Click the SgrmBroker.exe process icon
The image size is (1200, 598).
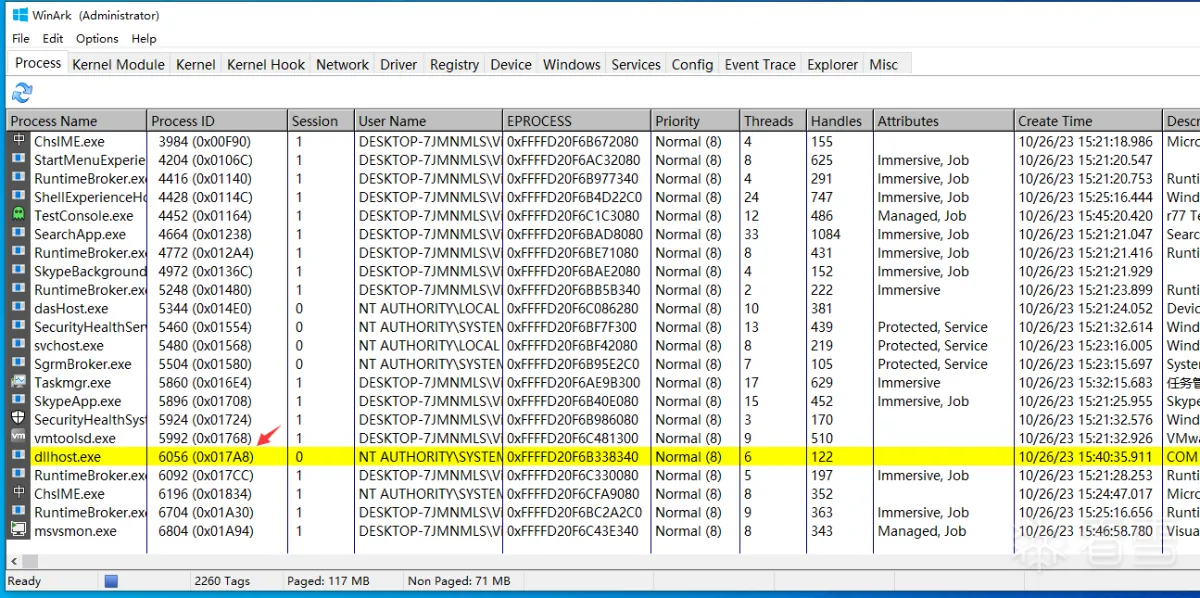pyautogui.click(x=18, y=364)
